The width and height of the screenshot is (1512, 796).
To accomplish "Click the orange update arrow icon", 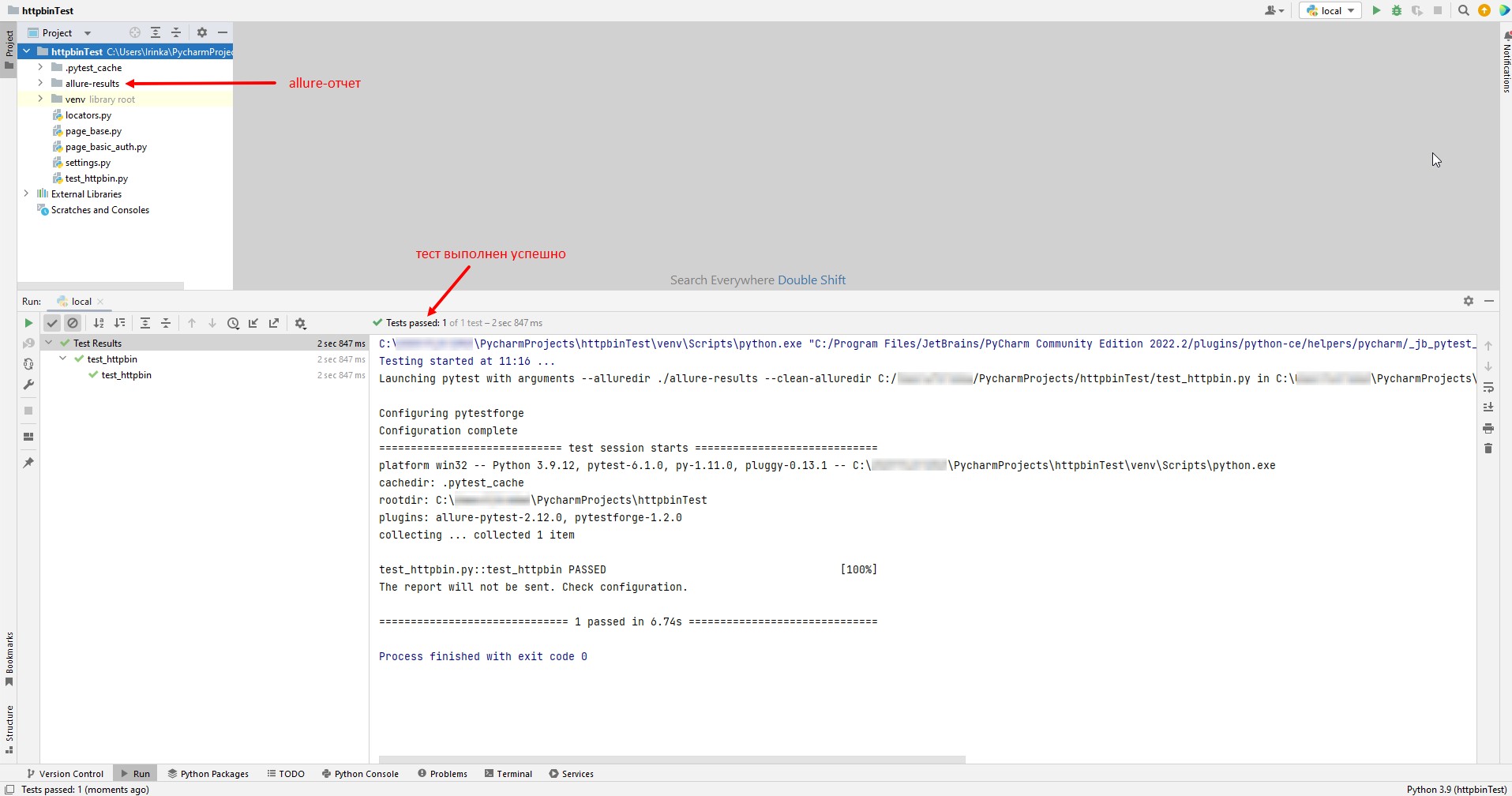I will (1484, 10).
